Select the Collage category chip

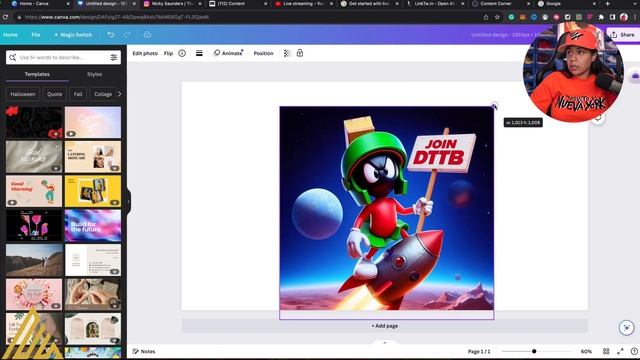point(103,94)
